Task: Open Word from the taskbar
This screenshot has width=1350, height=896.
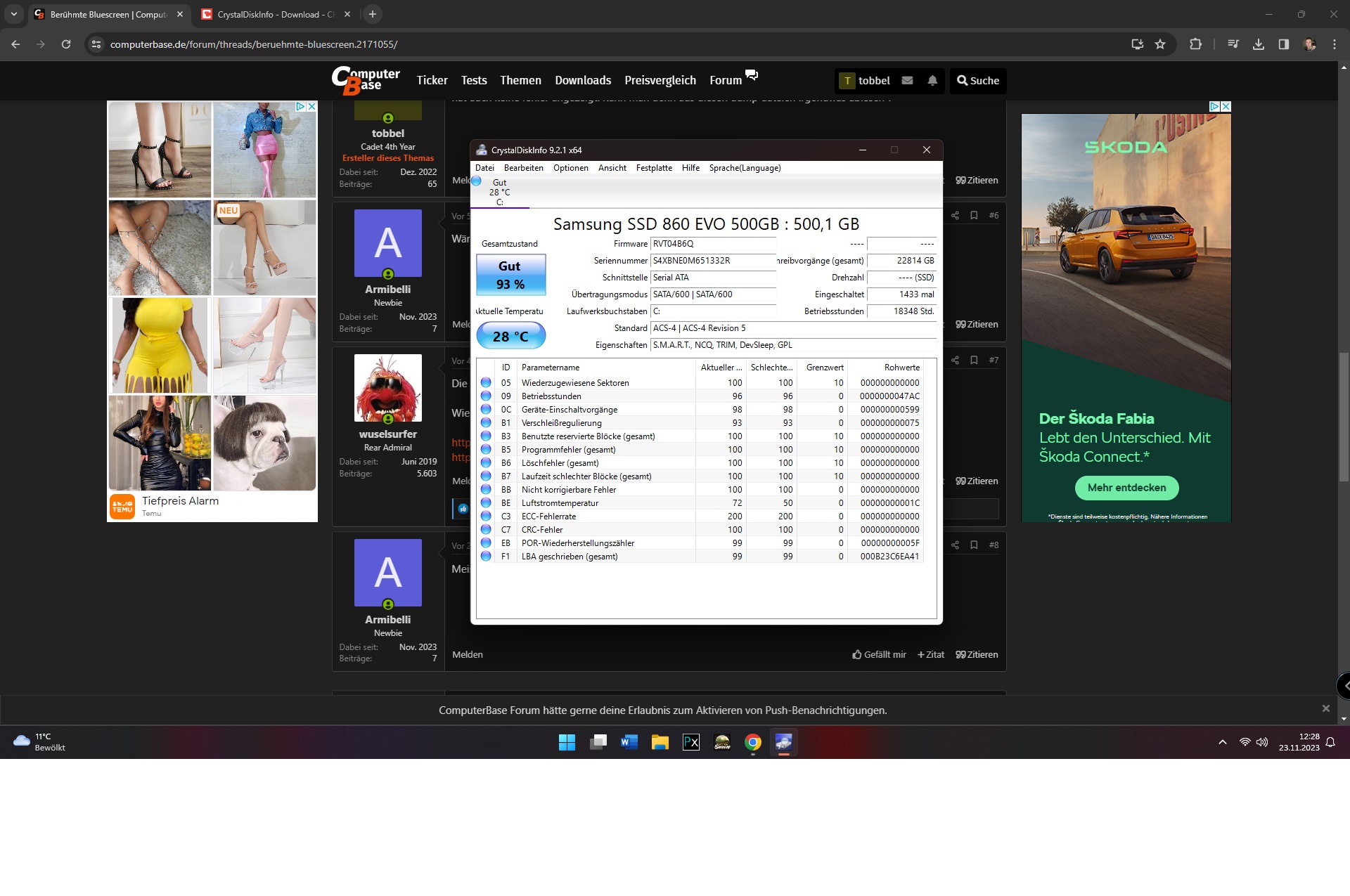Action: [x=629, y=742]
